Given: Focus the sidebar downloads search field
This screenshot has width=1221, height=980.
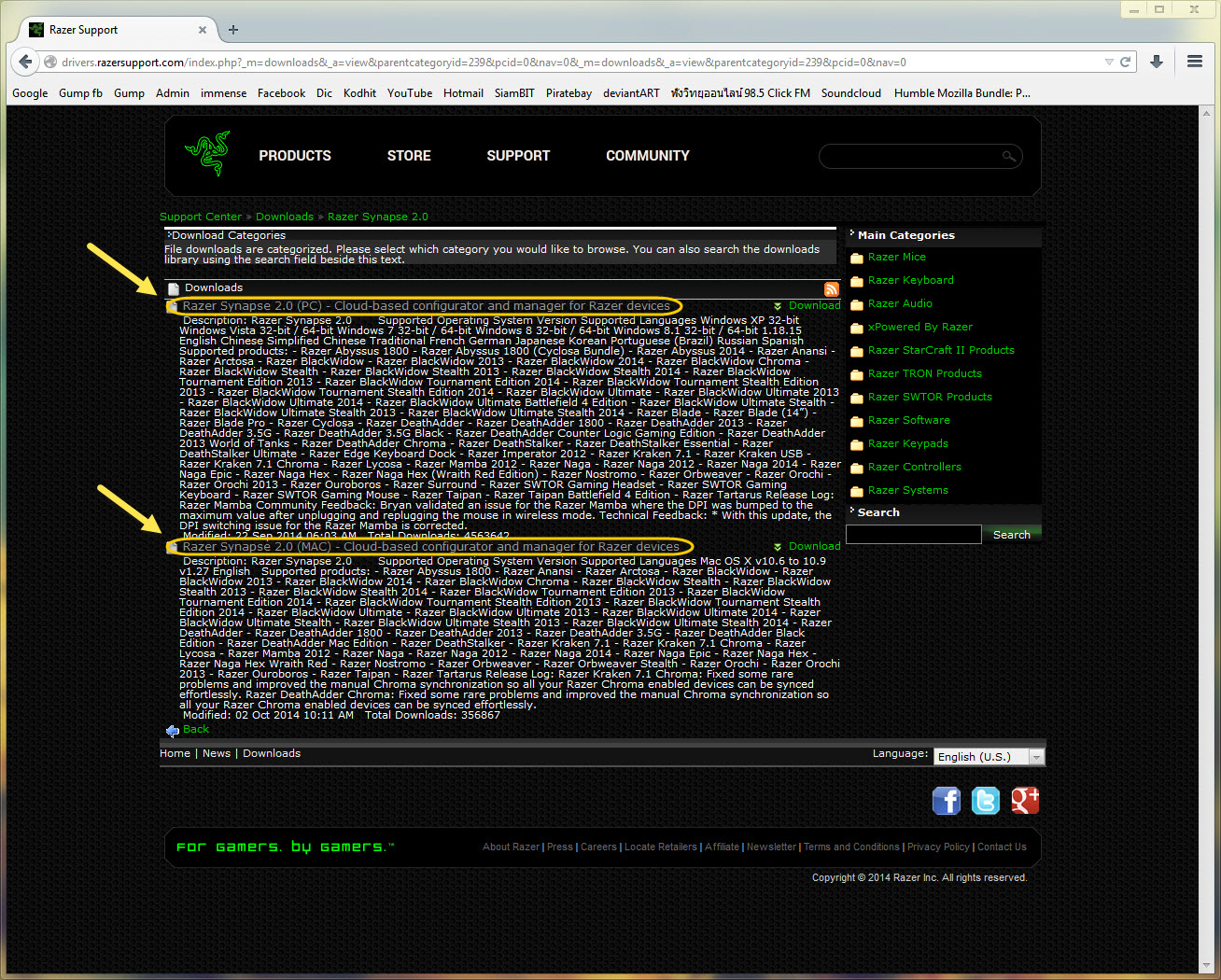Looking at the screenshot, I should [x=914, y=534].
